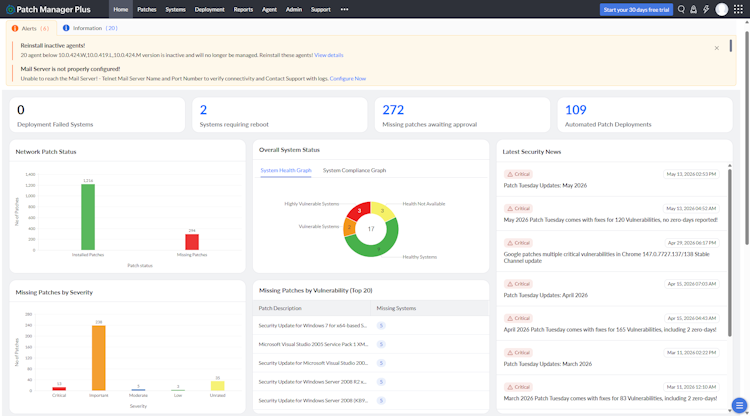
Task: Click the Configure Now link
Action: point(348,78)
